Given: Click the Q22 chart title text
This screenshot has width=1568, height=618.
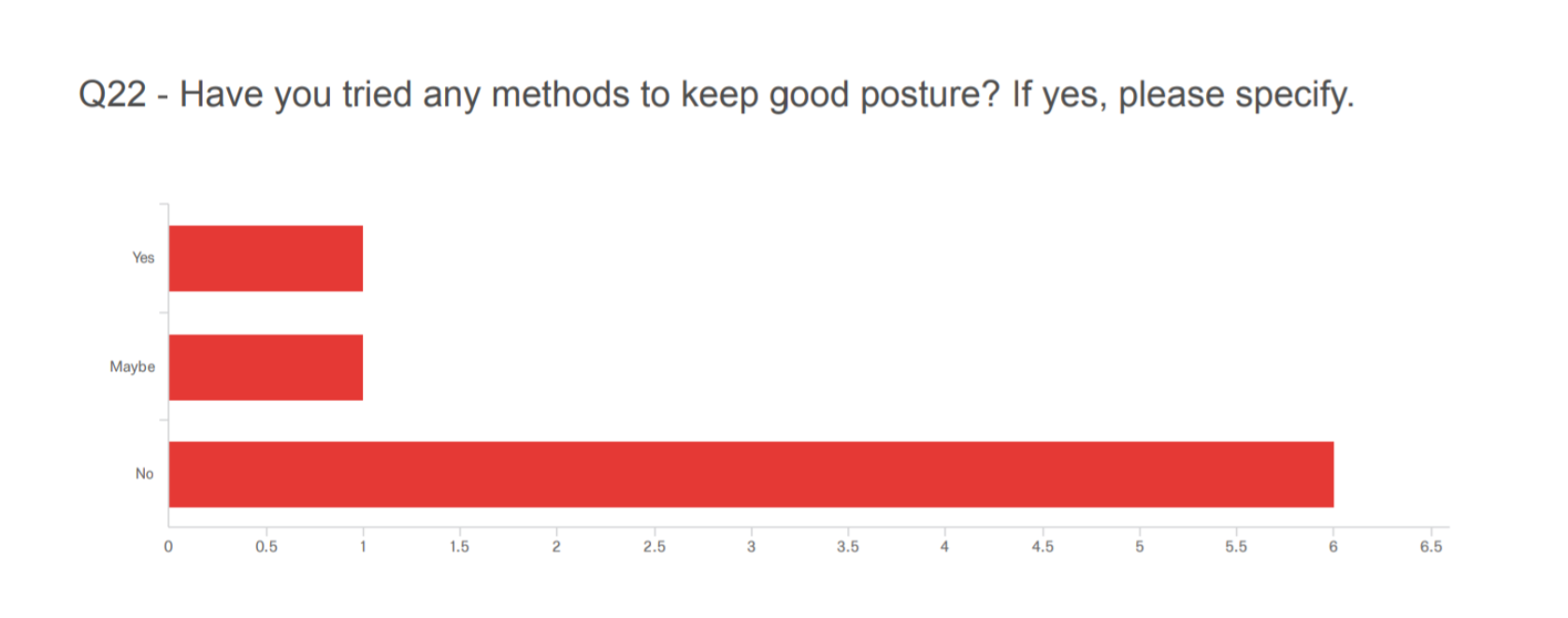Looking at the screenshot, I should click(715, 95).
